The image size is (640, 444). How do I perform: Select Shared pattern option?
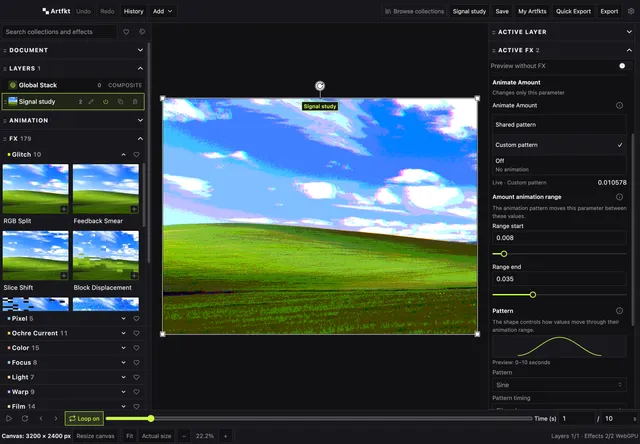[x=559, y=125]
